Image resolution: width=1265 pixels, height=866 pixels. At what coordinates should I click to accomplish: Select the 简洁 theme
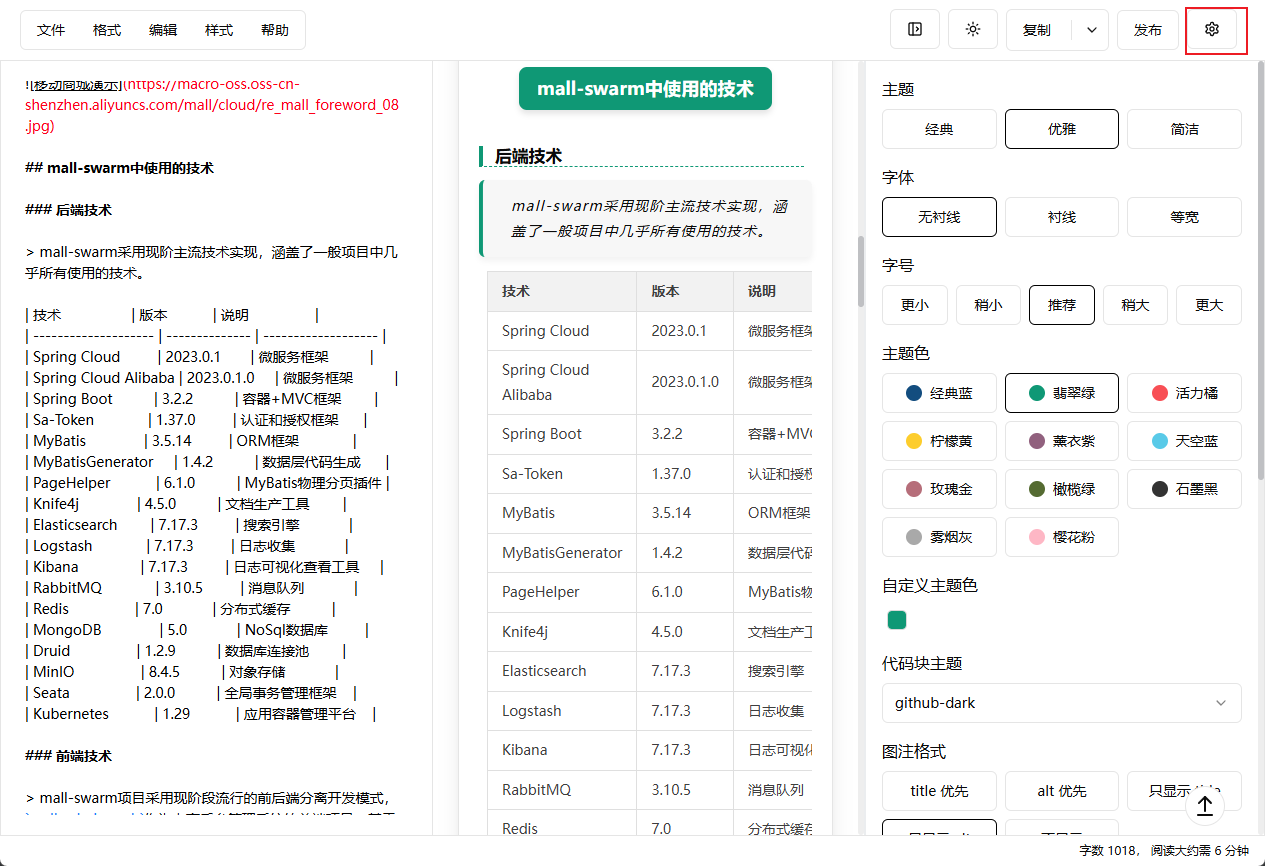click(x=1185, y=129)
